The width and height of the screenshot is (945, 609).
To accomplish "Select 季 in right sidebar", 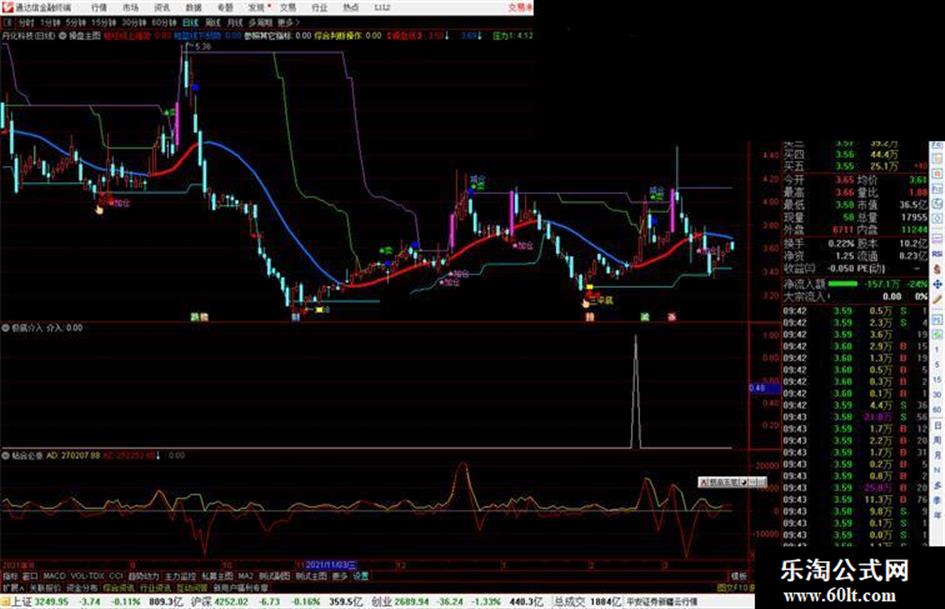I will 938,500.
